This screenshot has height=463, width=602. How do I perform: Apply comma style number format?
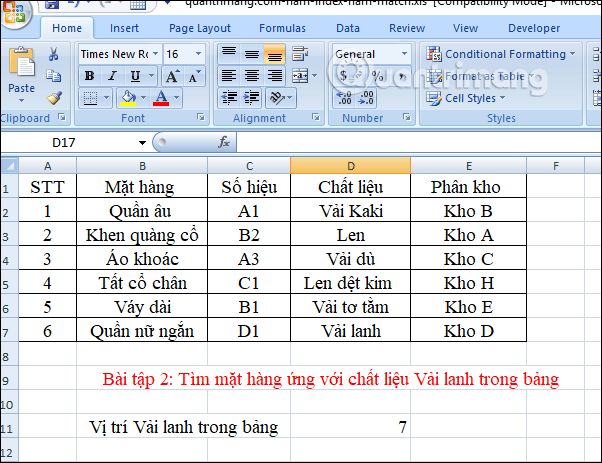[400, 76]
